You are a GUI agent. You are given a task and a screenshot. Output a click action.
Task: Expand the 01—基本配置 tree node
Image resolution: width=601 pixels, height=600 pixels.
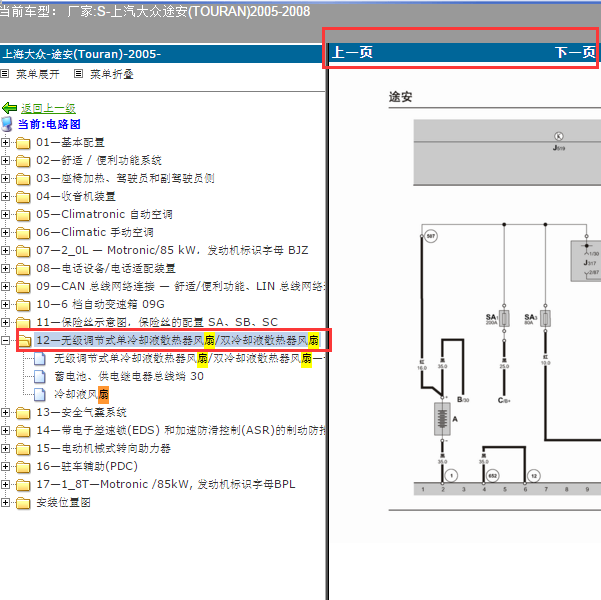(x=5, y=143)
